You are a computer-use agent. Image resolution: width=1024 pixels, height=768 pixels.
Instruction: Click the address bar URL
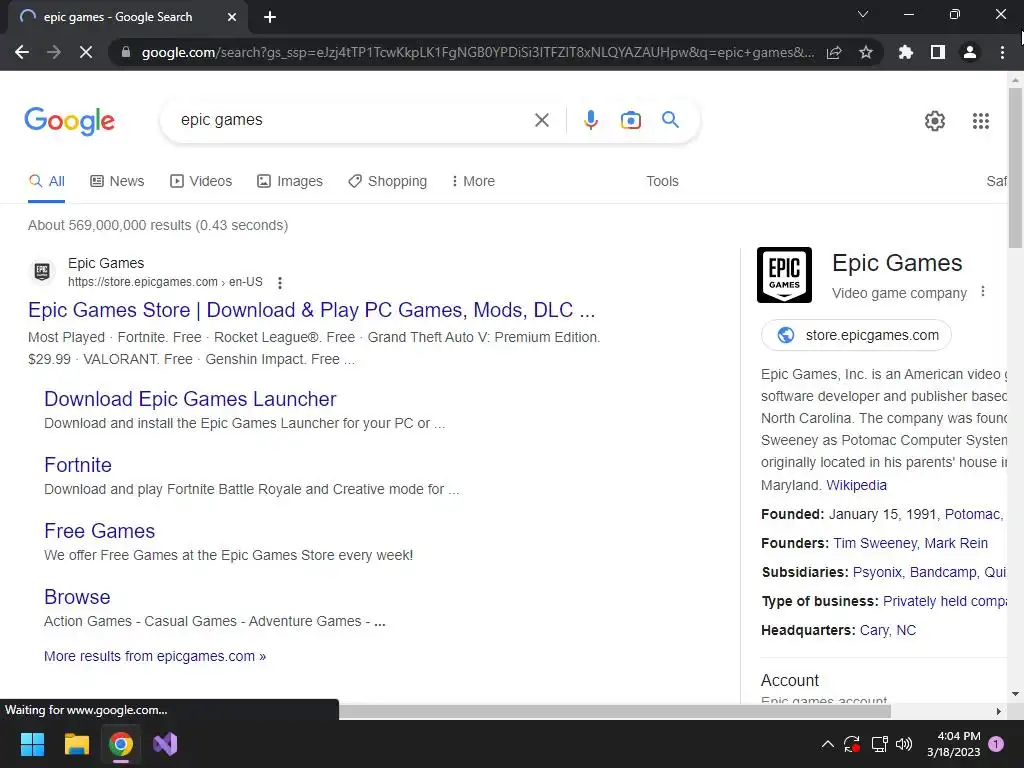[477, 52]
